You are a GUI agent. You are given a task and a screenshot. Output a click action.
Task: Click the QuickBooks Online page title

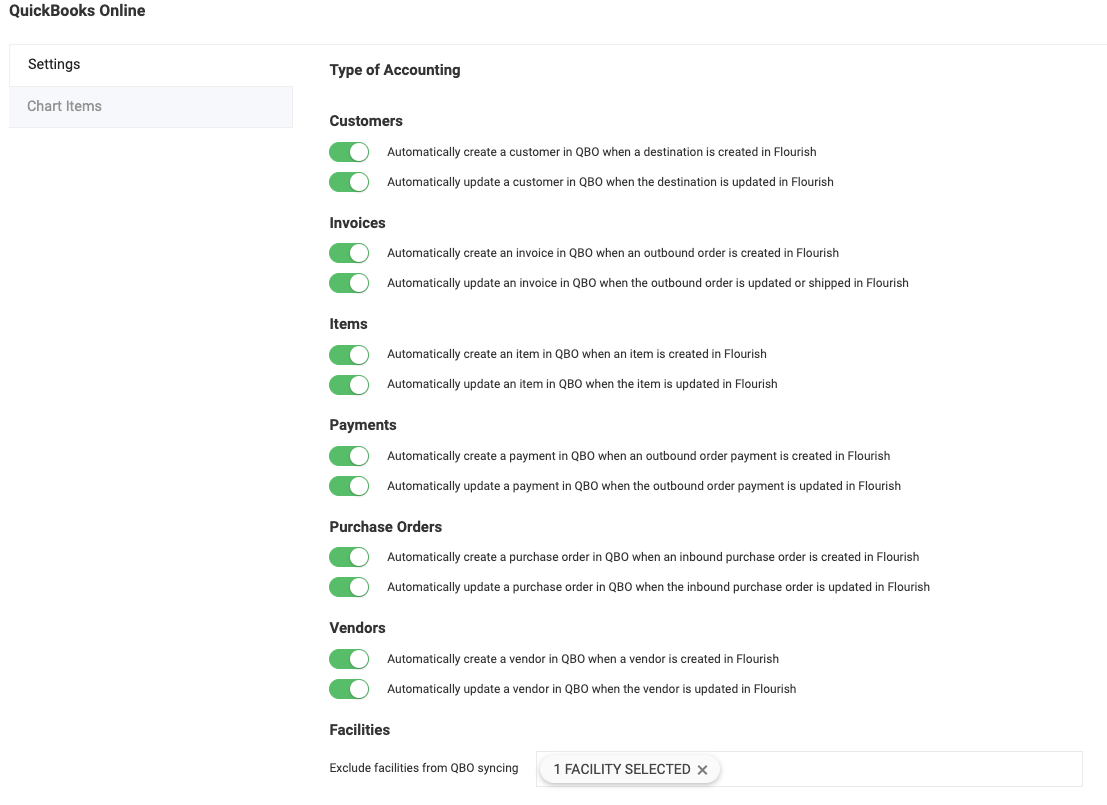click(77, 11)
